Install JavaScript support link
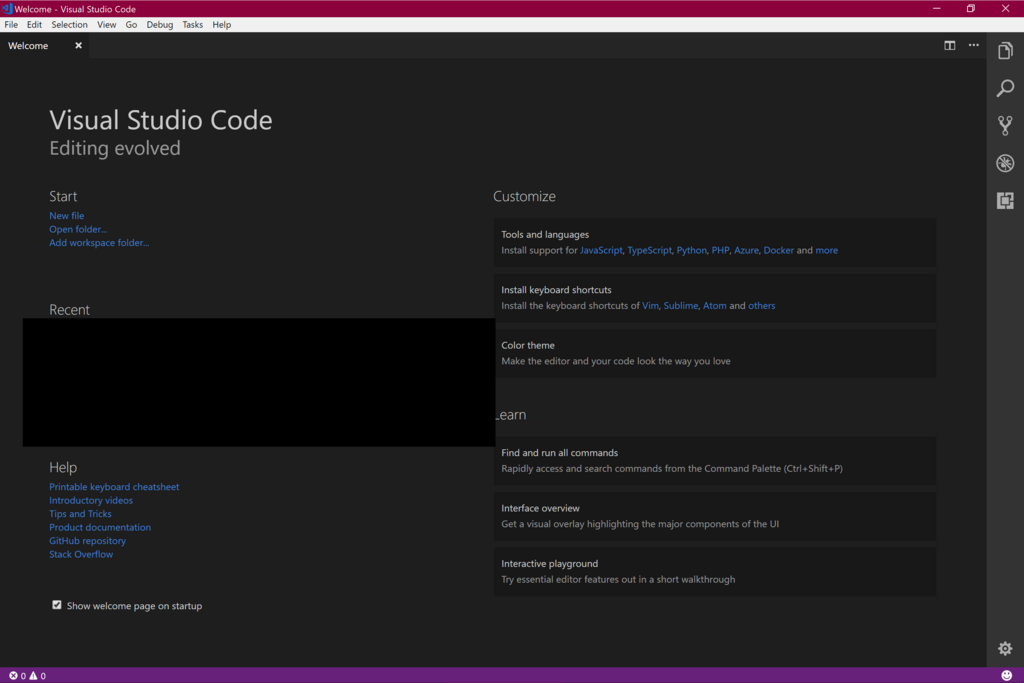This screenshot has height=683, width=1024. (x=601, y=250)
